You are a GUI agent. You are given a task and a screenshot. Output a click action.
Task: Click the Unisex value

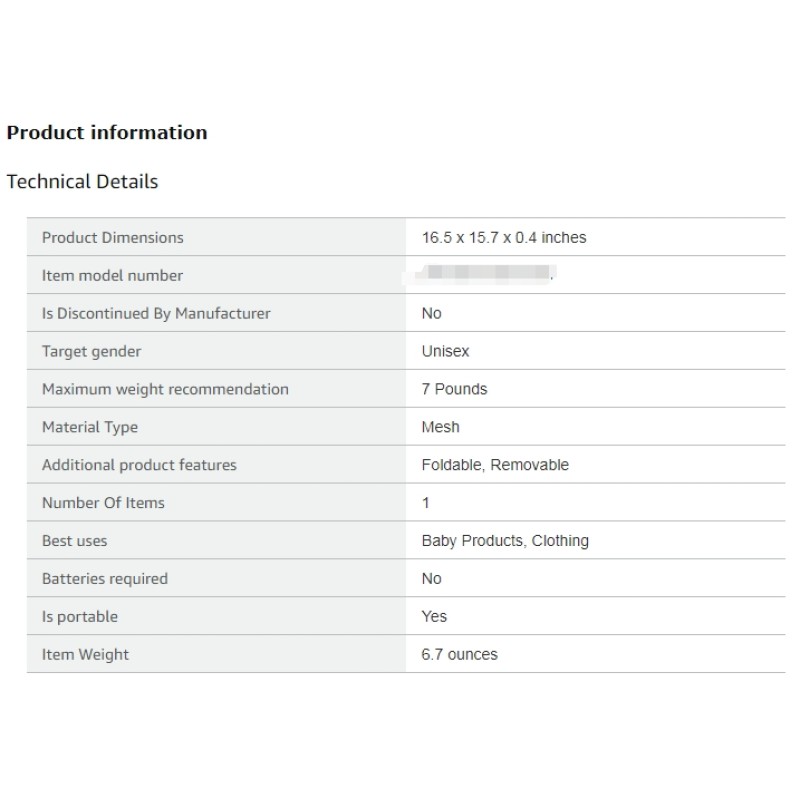[445, 352]
